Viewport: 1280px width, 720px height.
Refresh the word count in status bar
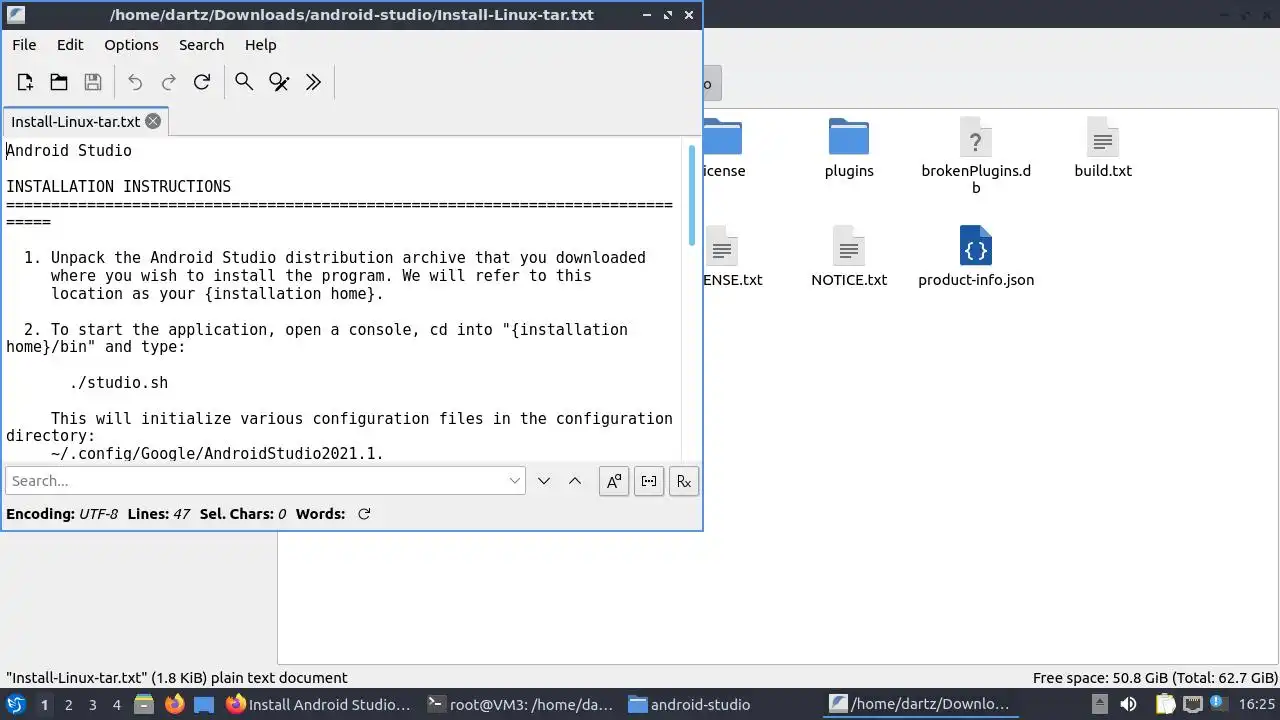364,514
